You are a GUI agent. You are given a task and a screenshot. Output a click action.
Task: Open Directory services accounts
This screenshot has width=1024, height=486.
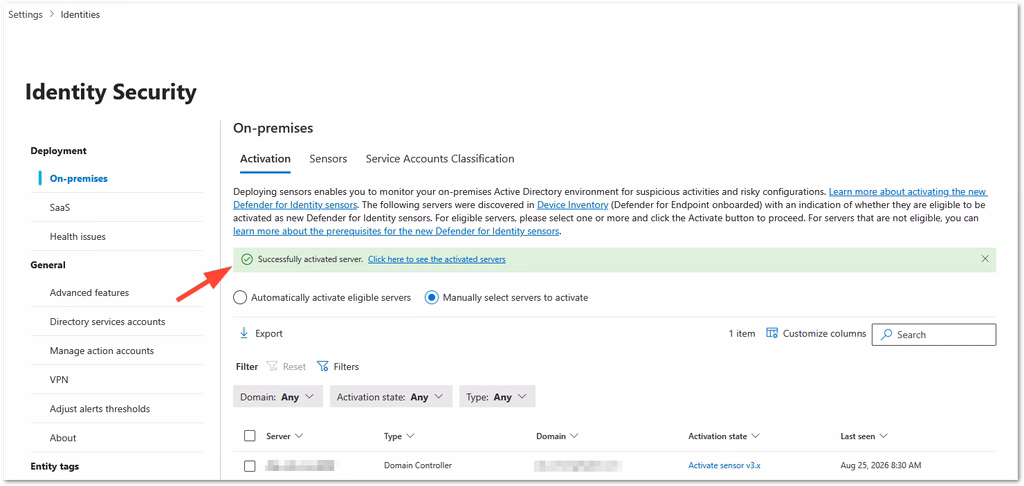tap(107, 321)
